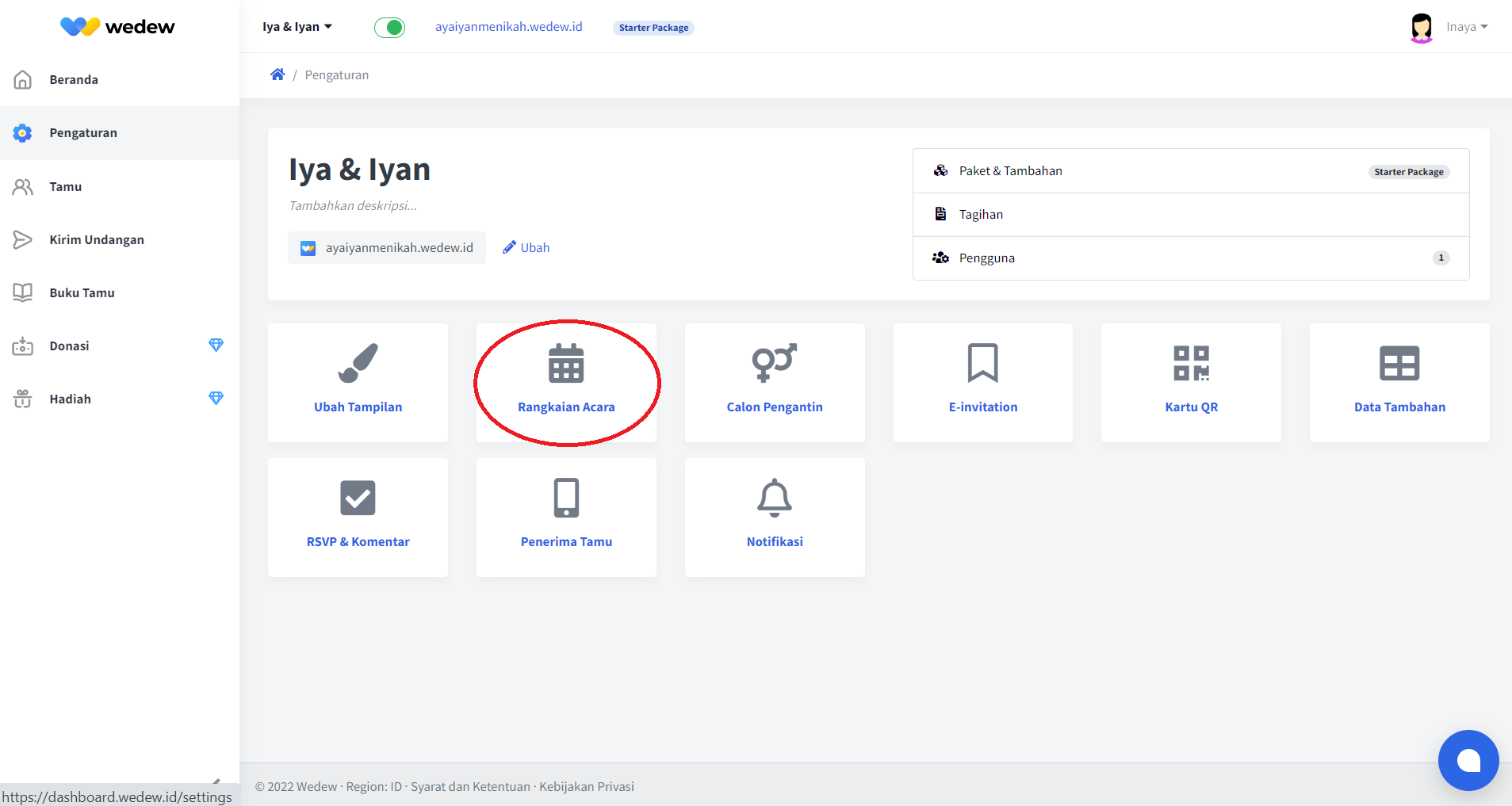Click the ayaiyanmenikah.wedew.id domain chip
Image resolution: width=1512 pixels, height=806 pixels.
[387, 248]
